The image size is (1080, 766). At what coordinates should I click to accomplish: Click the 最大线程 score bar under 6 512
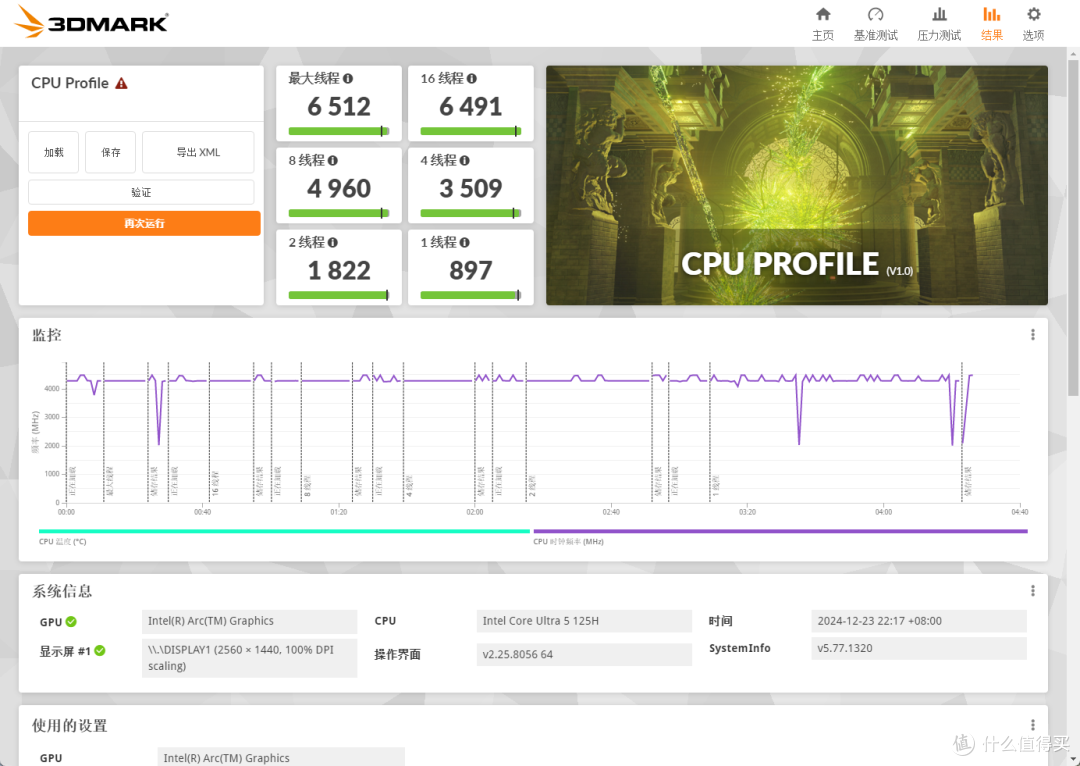(x=339, y=131)
